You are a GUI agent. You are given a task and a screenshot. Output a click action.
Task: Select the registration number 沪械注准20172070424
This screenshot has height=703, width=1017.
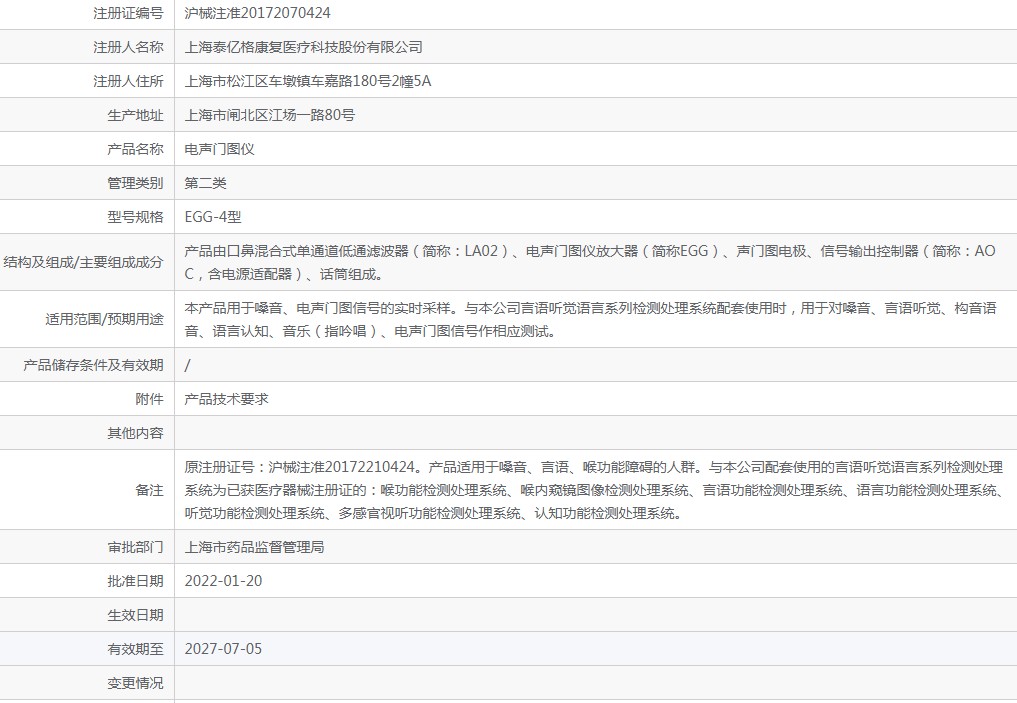point(257,13)
